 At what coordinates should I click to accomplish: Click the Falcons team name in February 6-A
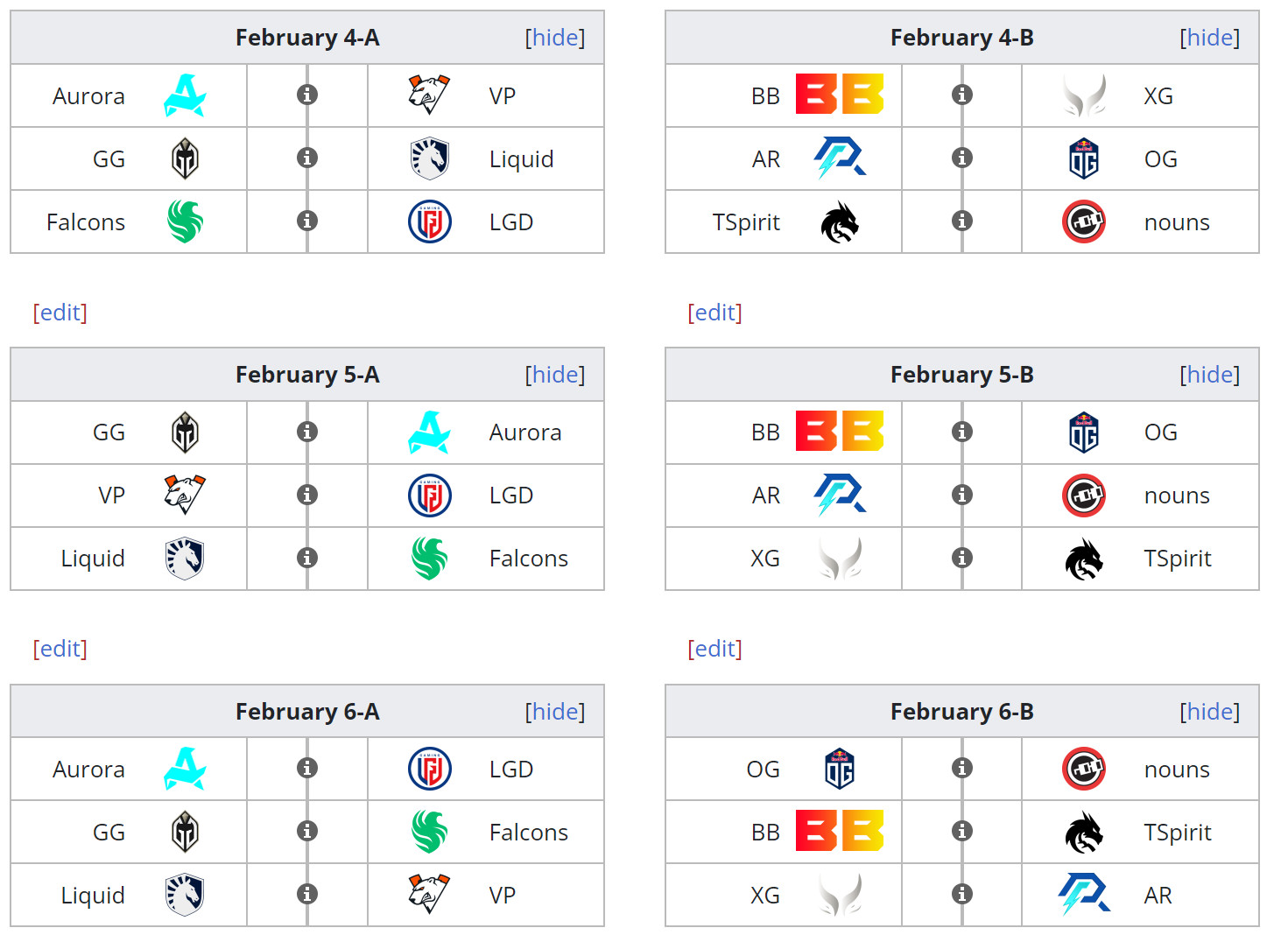[528, 833]
